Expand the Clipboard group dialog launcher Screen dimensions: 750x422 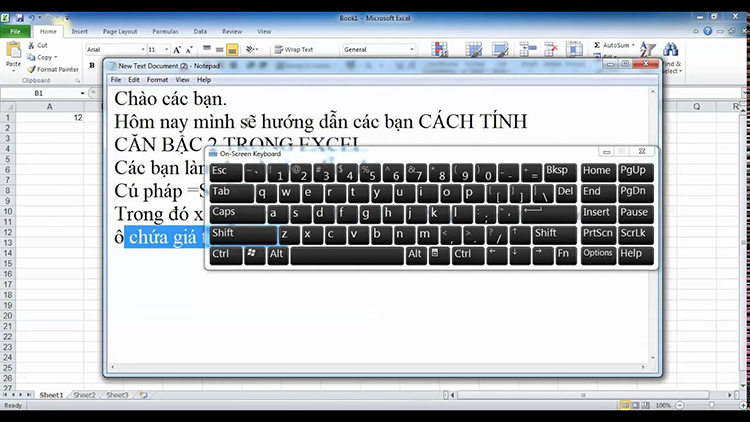pyautogui.click(x=78, y=81)
